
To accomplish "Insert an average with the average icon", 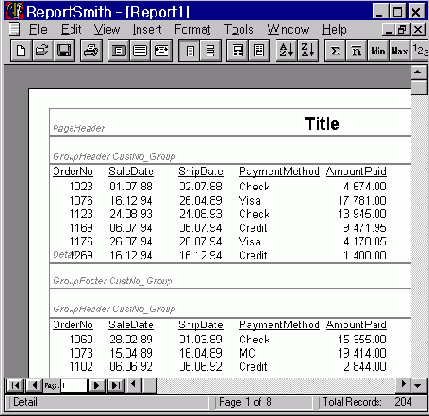I will coord(357,51).
